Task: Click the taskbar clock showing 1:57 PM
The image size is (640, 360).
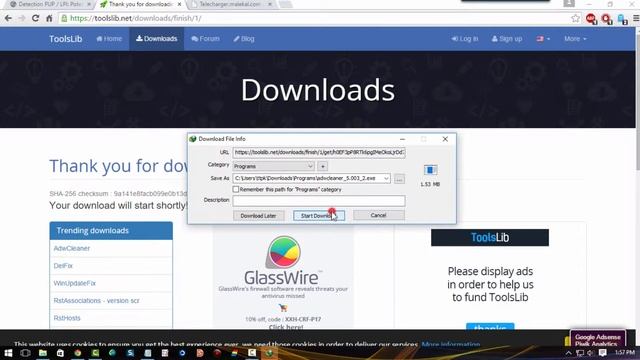Action: click(x=624, y=352)
